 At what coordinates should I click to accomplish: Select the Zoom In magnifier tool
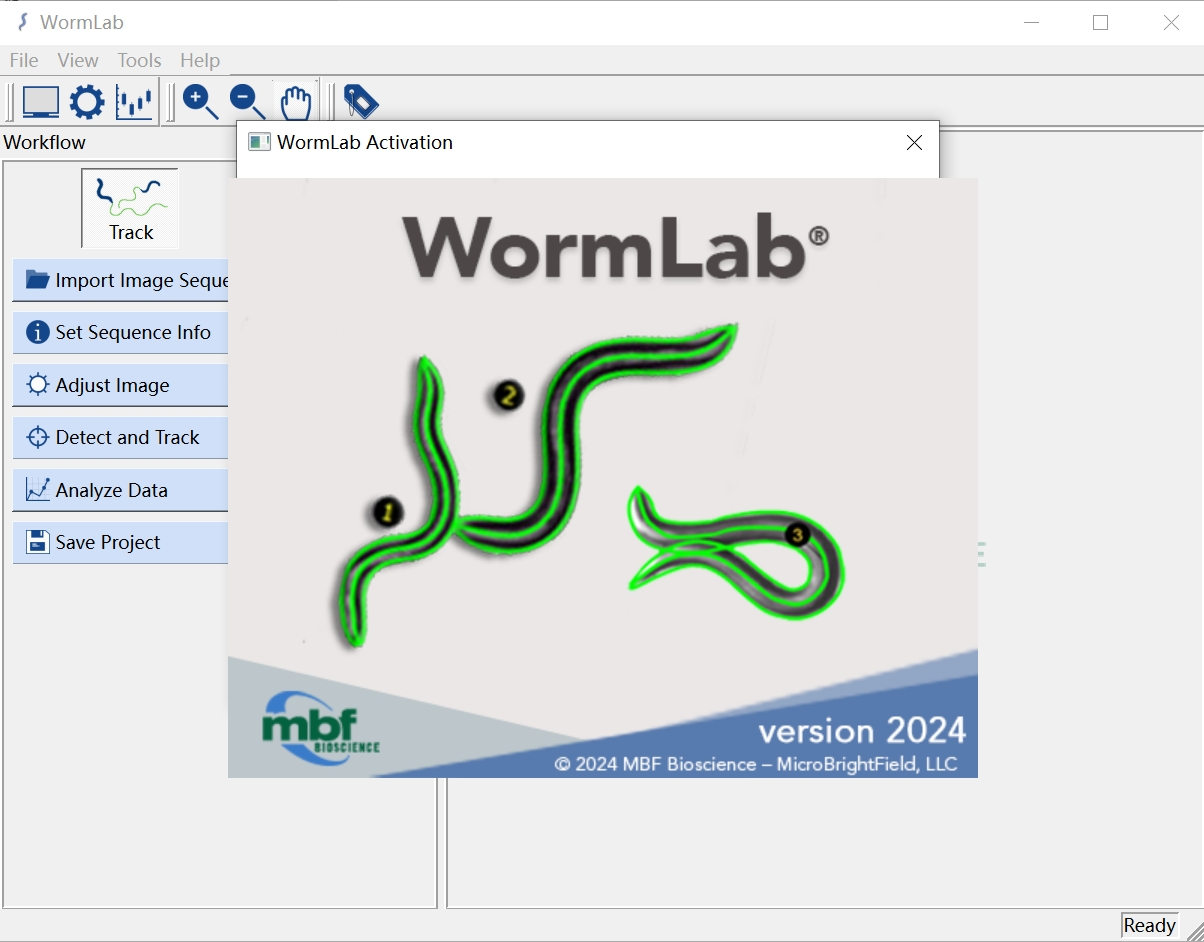click(x=200, y=102)
